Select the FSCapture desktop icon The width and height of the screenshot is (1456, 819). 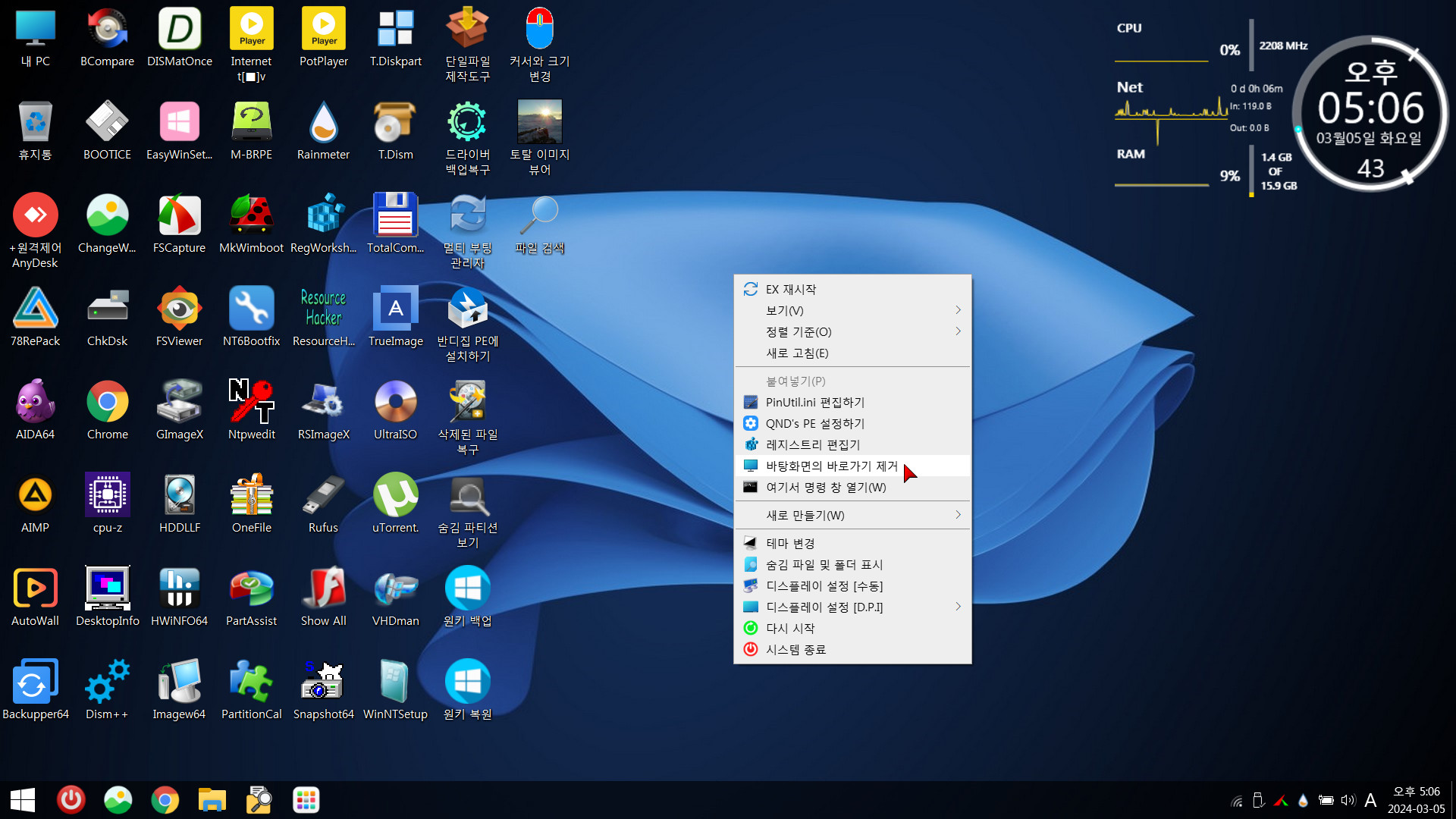(180, 224)
